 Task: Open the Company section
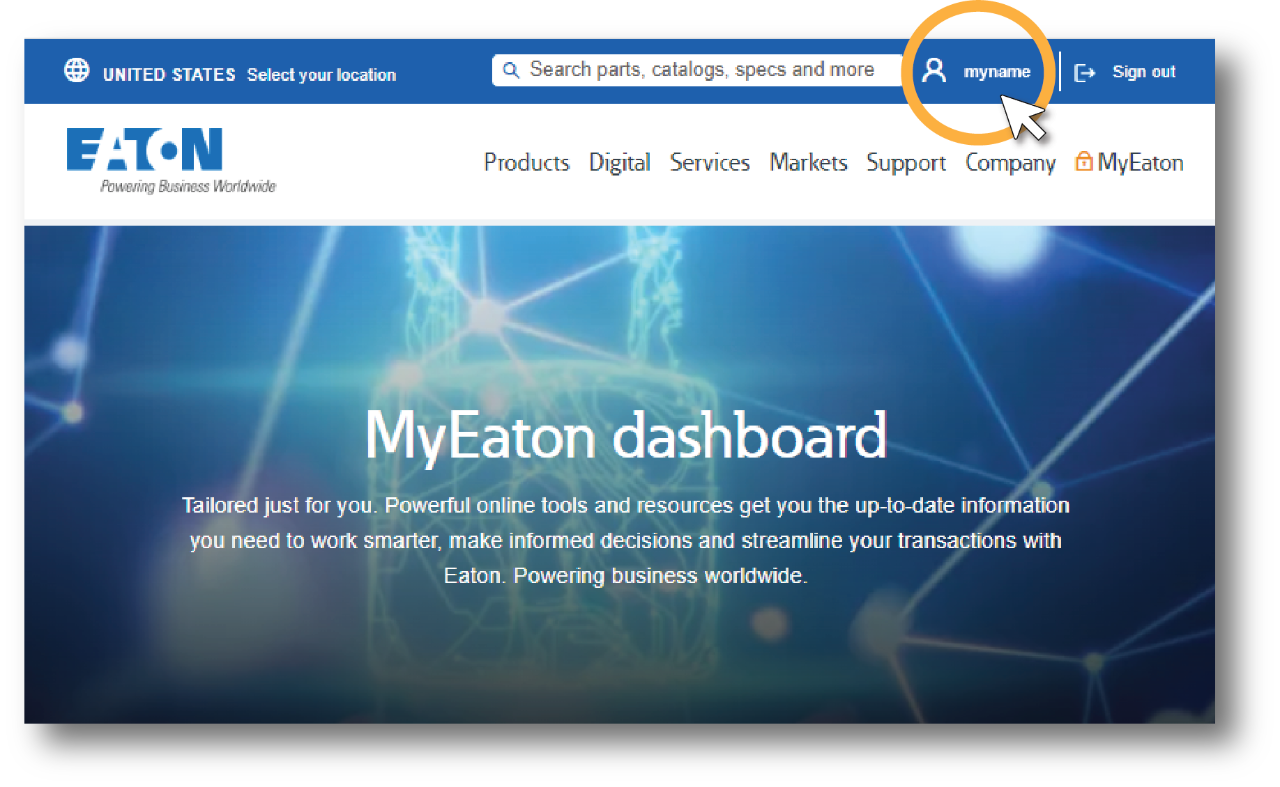(x=1010, y=162)
